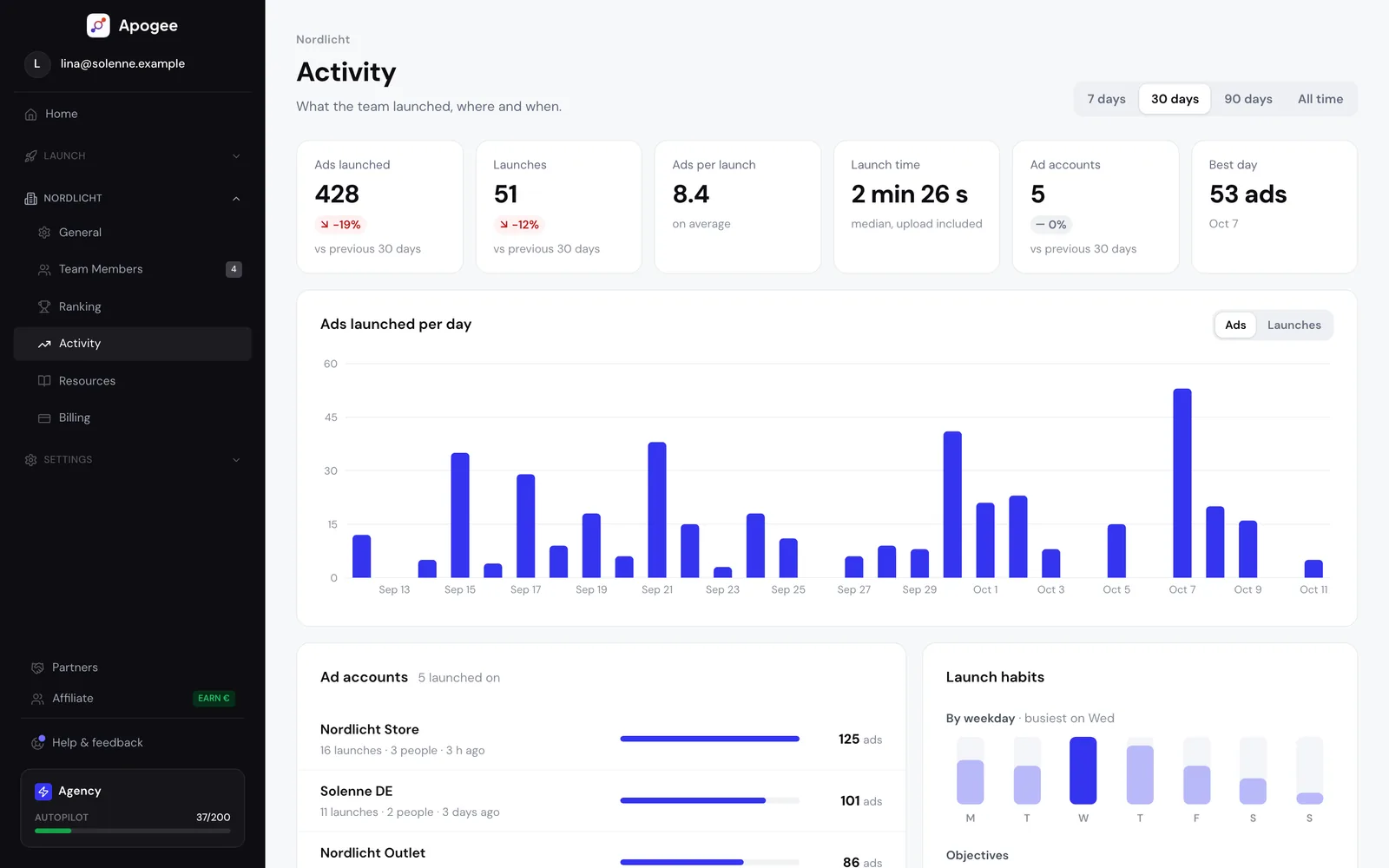This screenshot has width=1389, height=868.
Task: Click the Nordlicht breadcrumb
Action: click(x=323, y=39)
